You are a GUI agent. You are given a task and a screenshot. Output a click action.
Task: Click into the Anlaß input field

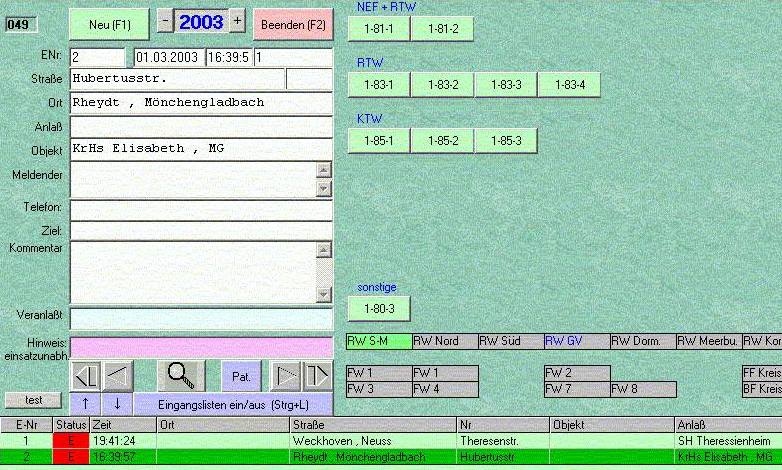pos(201,127)
